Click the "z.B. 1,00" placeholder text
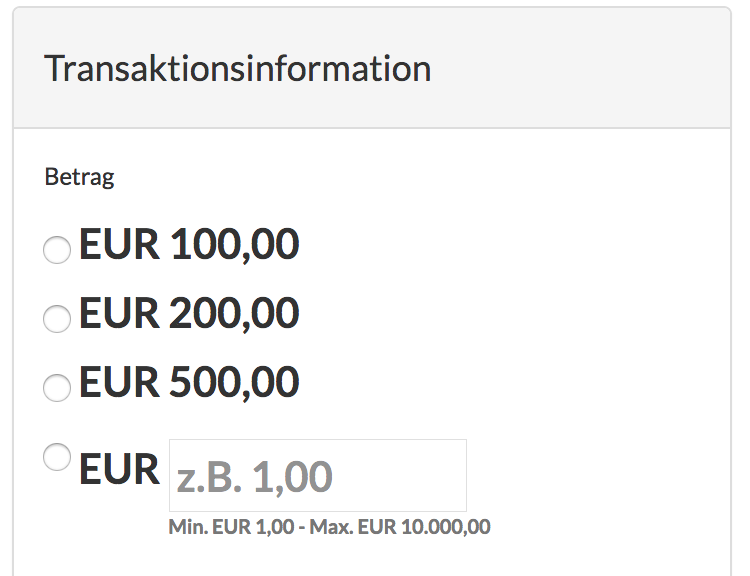The width and height of the screenshot is (750, 576). (255, 477)
